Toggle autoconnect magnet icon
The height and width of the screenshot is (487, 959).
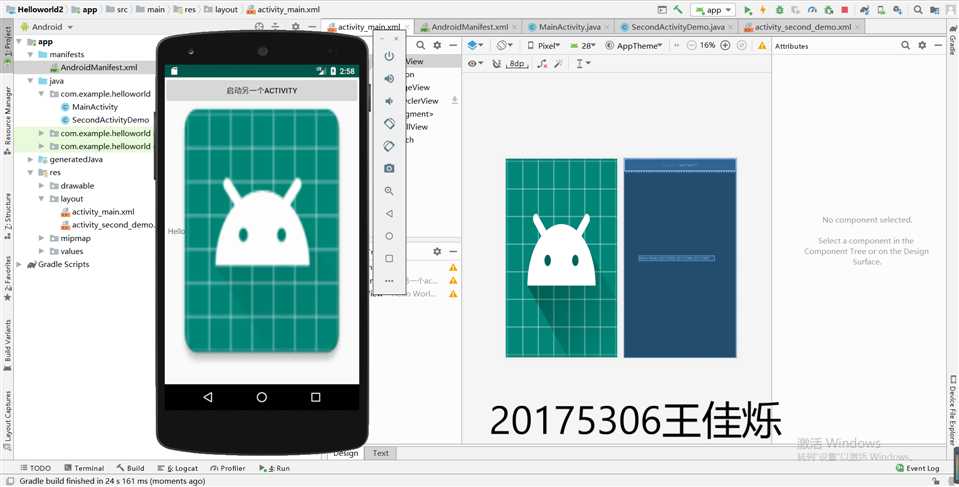pyautogui.click(x=497, y=64)
